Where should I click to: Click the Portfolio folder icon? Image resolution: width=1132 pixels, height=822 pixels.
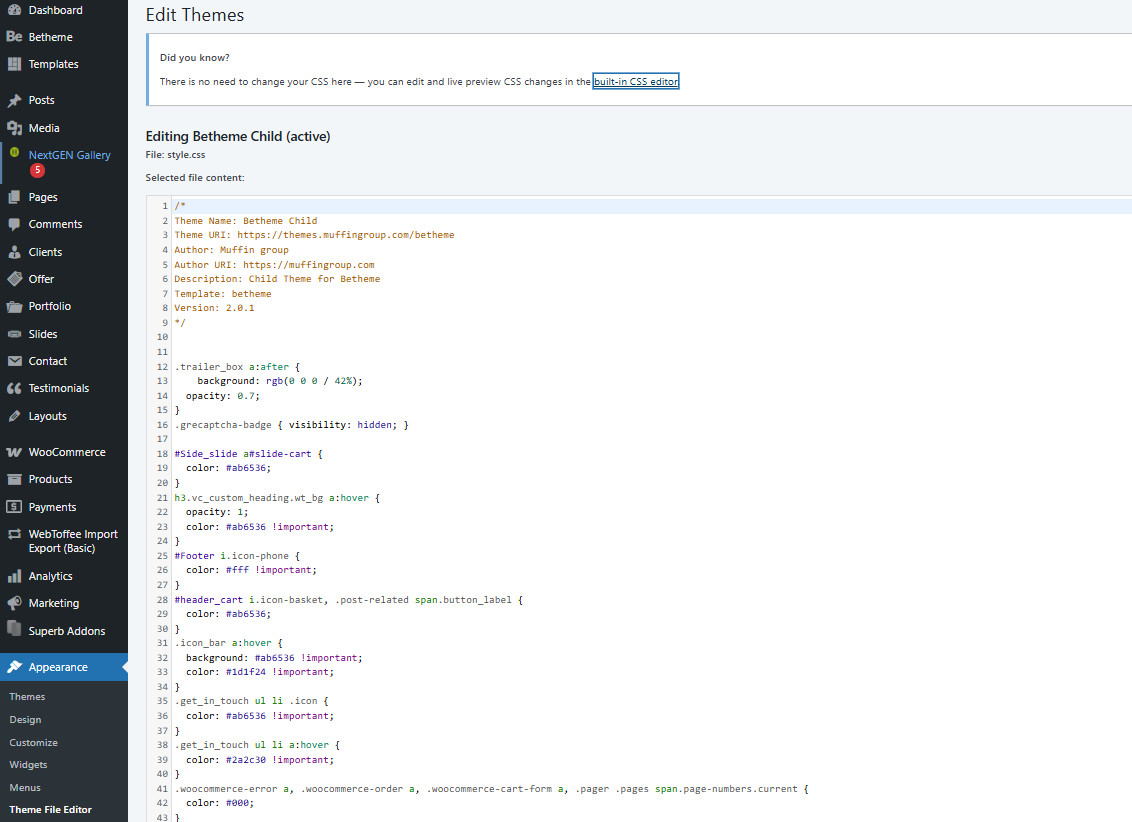click(14, 307)
